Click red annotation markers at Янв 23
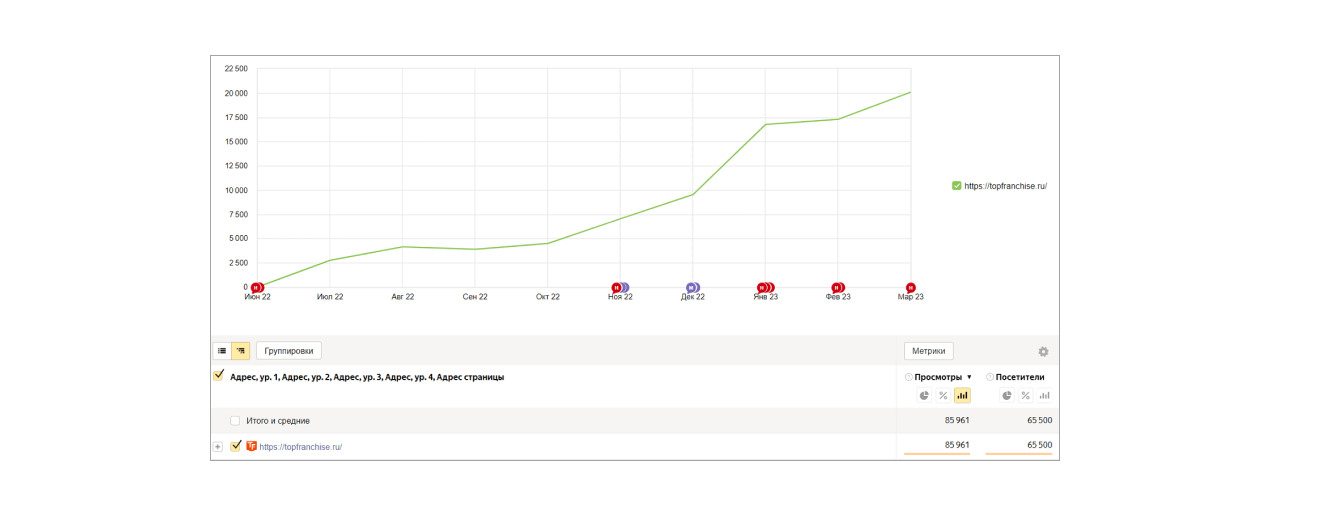This screenshot has height=516, width=1340. (x=766, y=288)
